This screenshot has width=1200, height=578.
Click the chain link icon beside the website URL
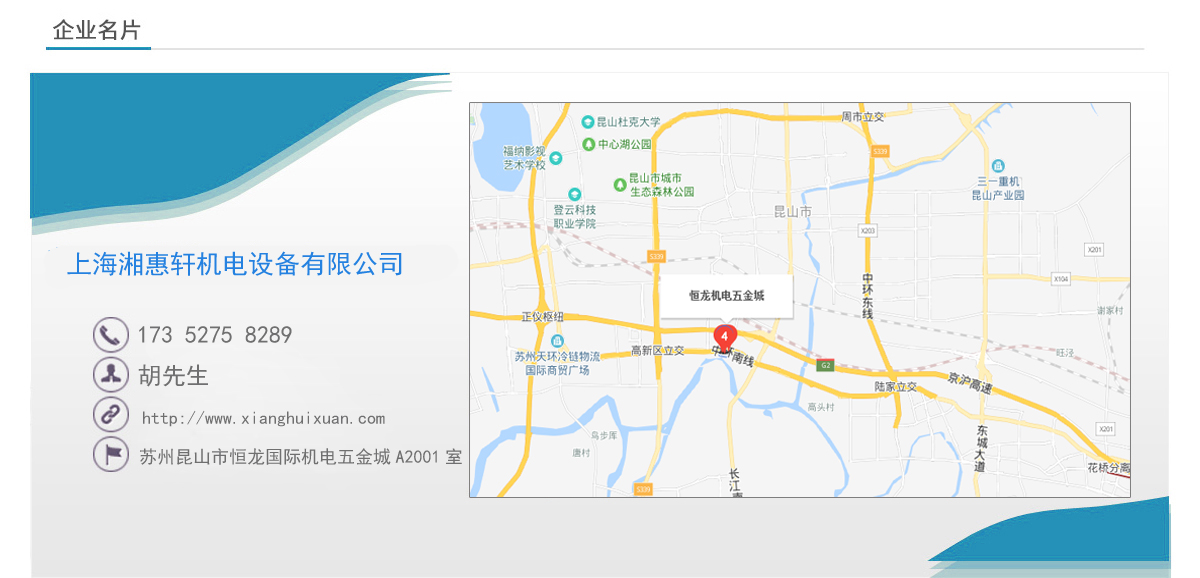pos(110,415)
